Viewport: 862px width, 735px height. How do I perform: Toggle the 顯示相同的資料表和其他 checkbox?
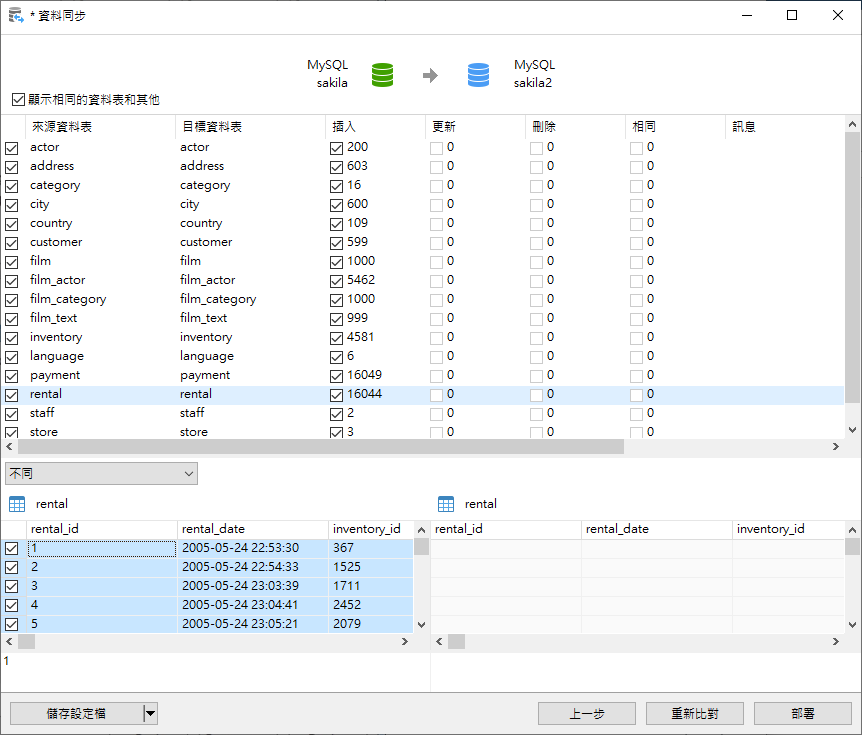pos(18,100)
